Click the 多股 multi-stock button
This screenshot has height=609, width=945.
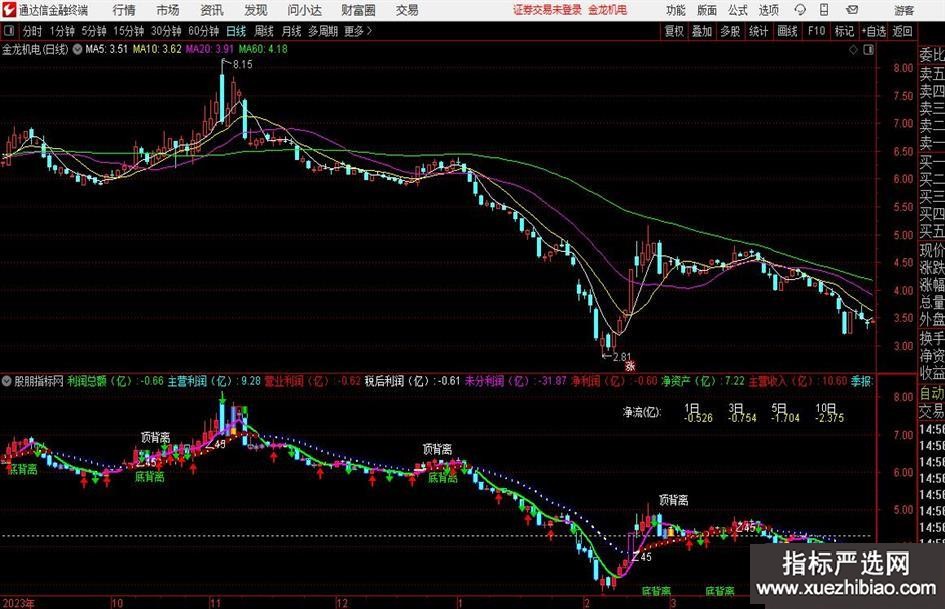[730, 31]
